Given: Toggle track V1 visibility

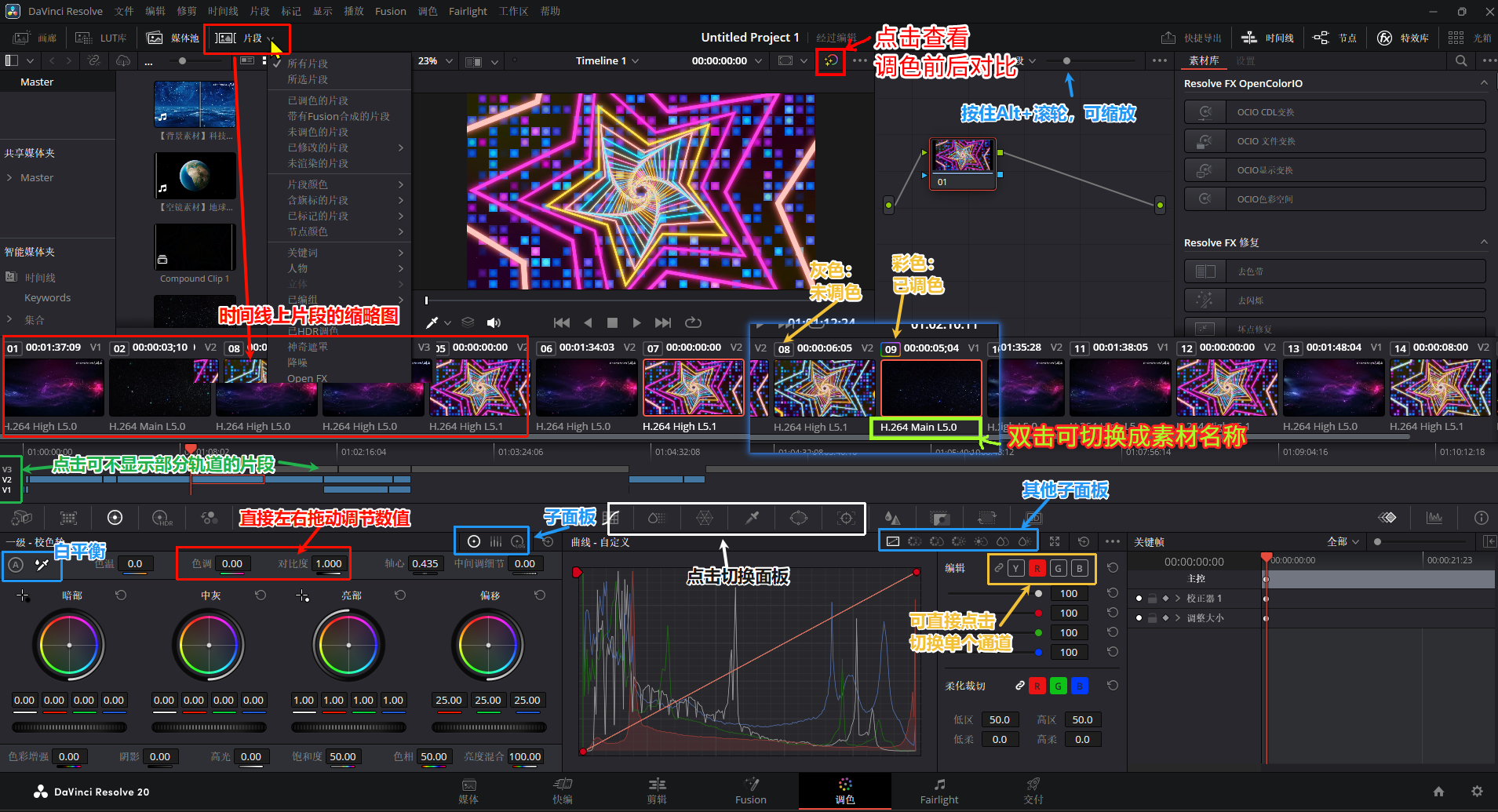Looking at the screenshot, I should [x=7, y=490].
